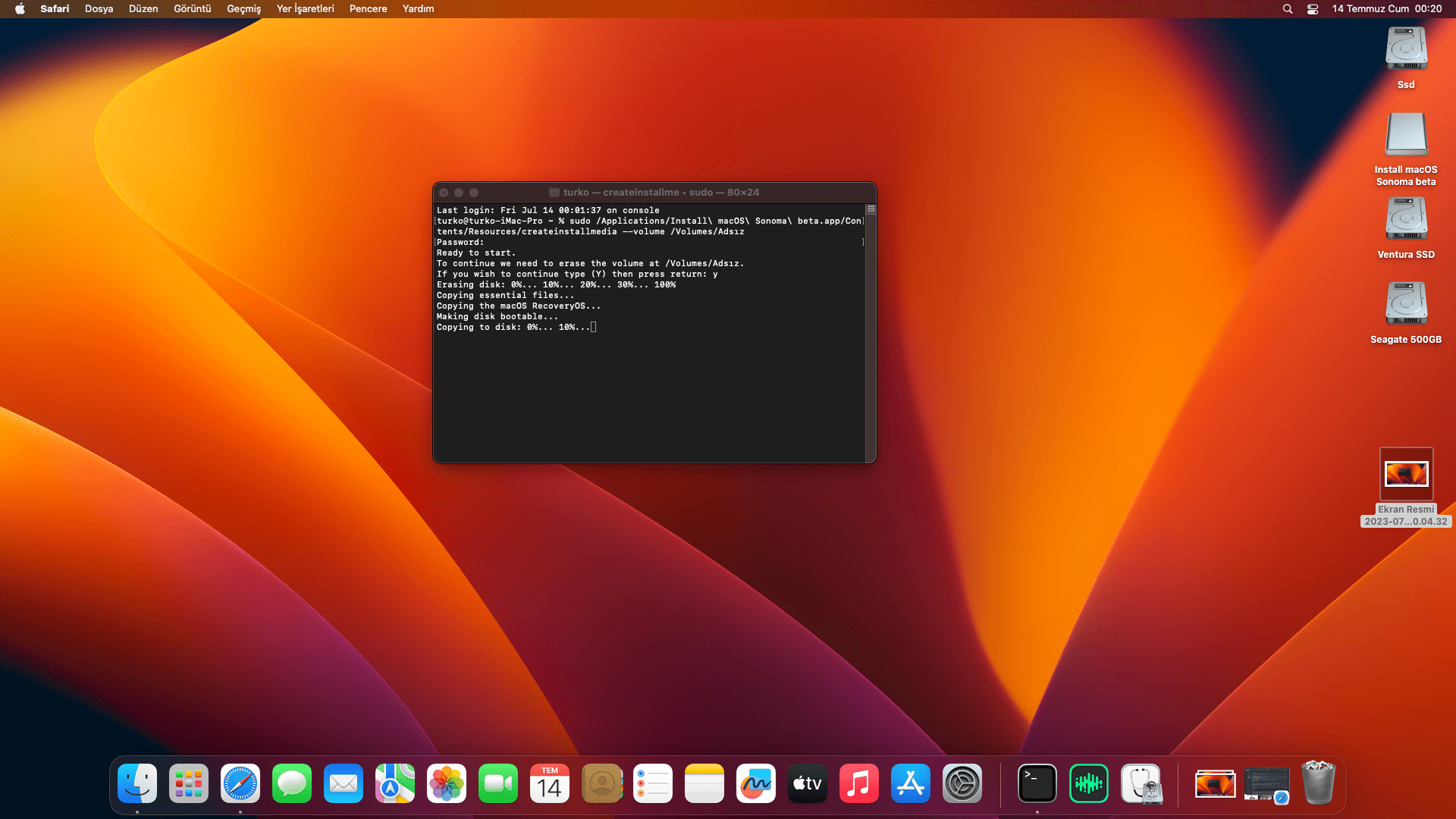Open the Dosya menu

[99, 9]
